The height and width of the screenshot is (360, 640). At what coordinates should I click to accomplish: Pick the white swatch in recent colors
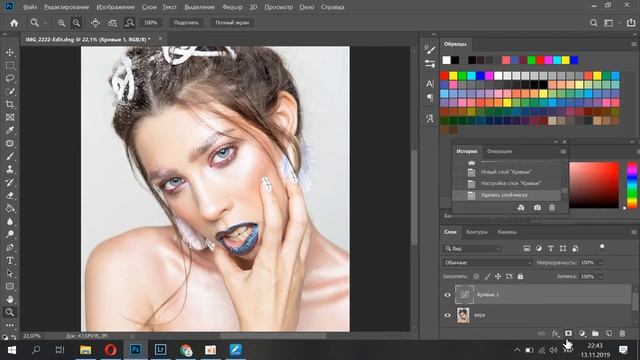coord(447,60)
